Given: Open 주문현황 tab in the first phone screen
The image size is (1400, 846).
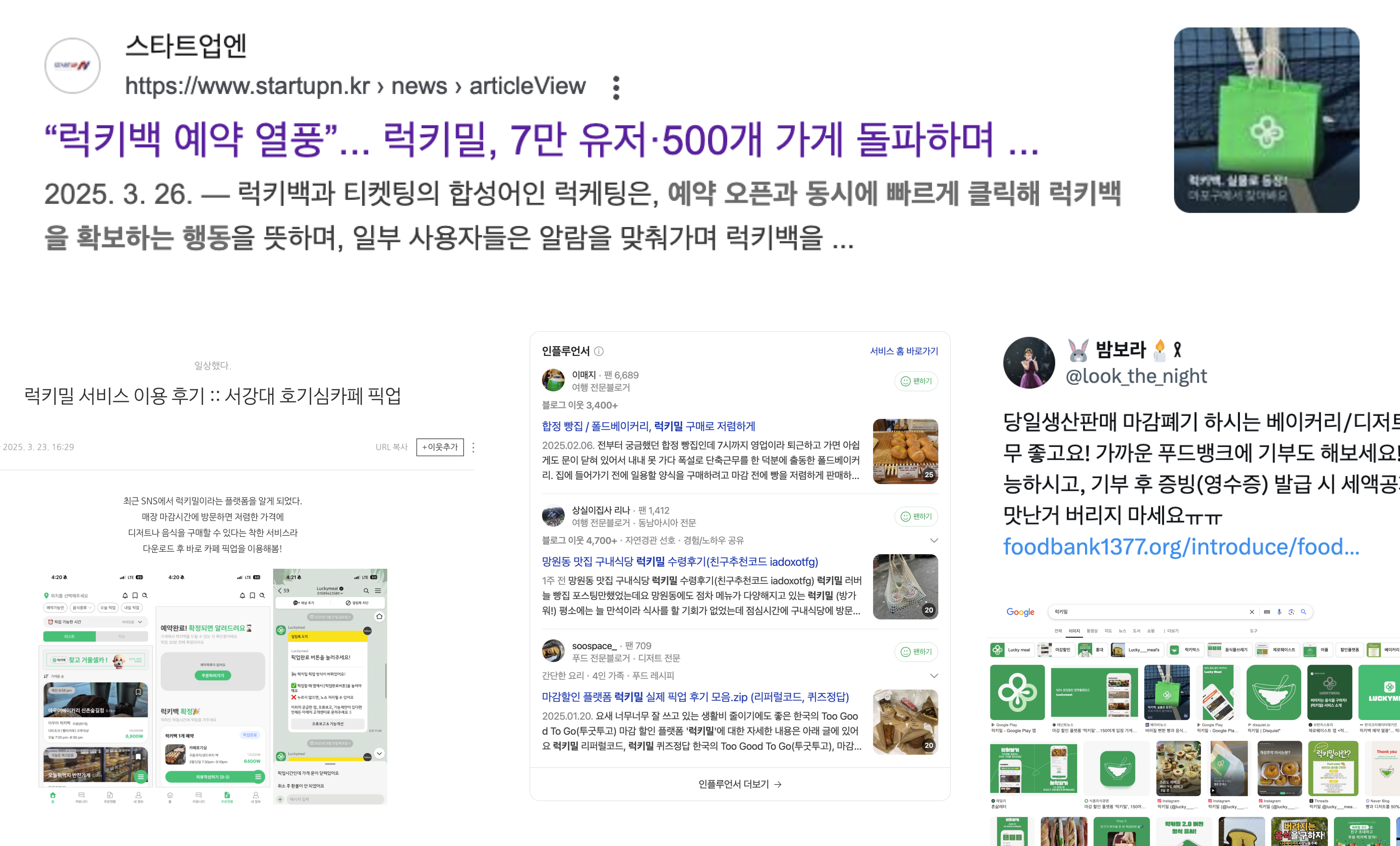Looking at the screenshot, I should coord(110,797).
